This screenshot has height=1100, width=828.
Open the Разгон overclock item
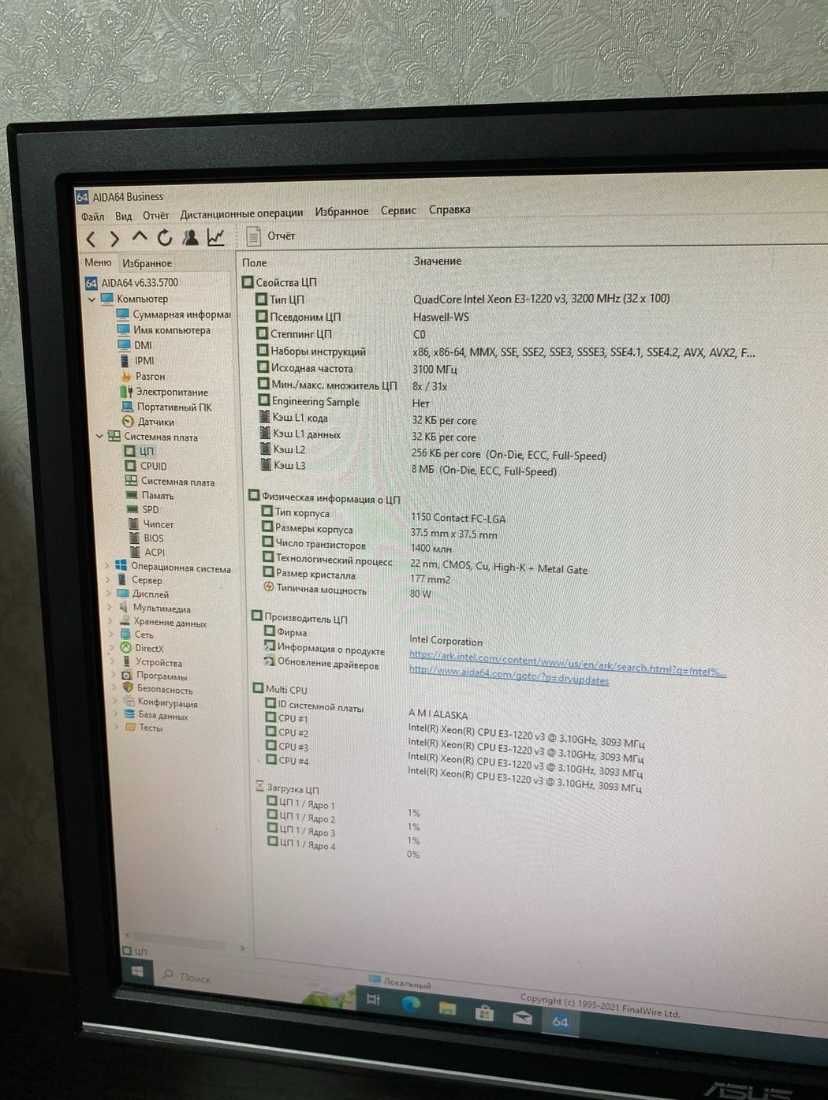click(x=142, y=376)
